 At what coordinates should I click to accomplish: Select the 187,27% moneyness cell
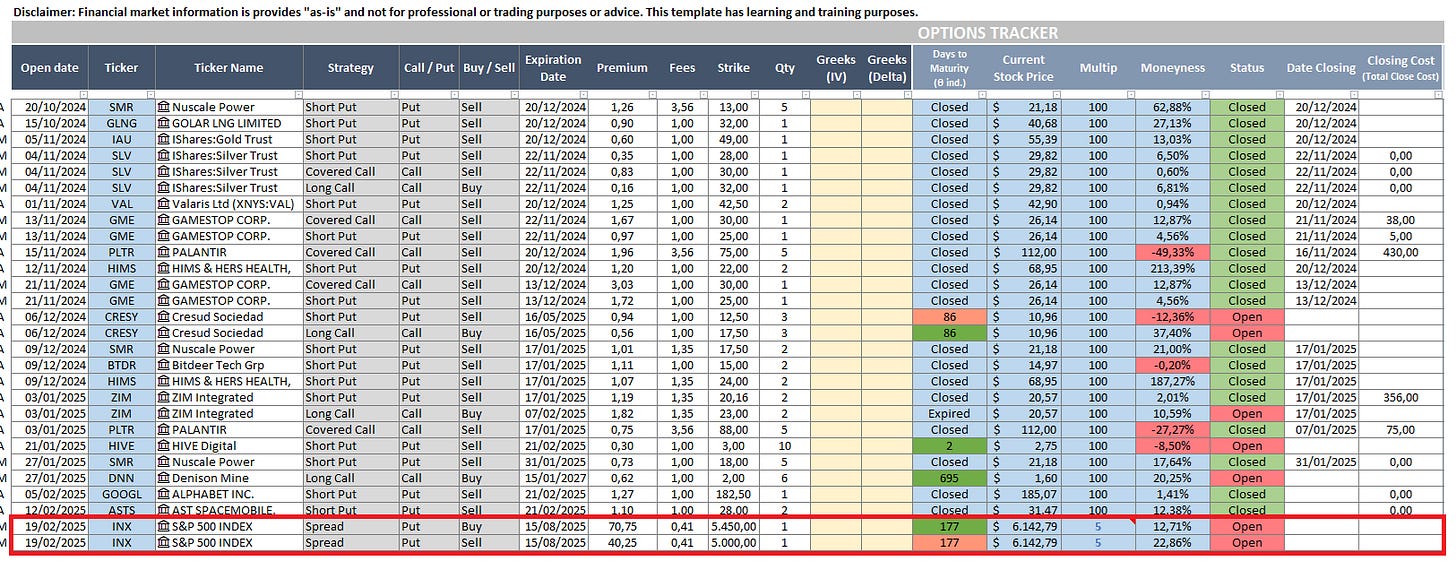(1173, 381)
